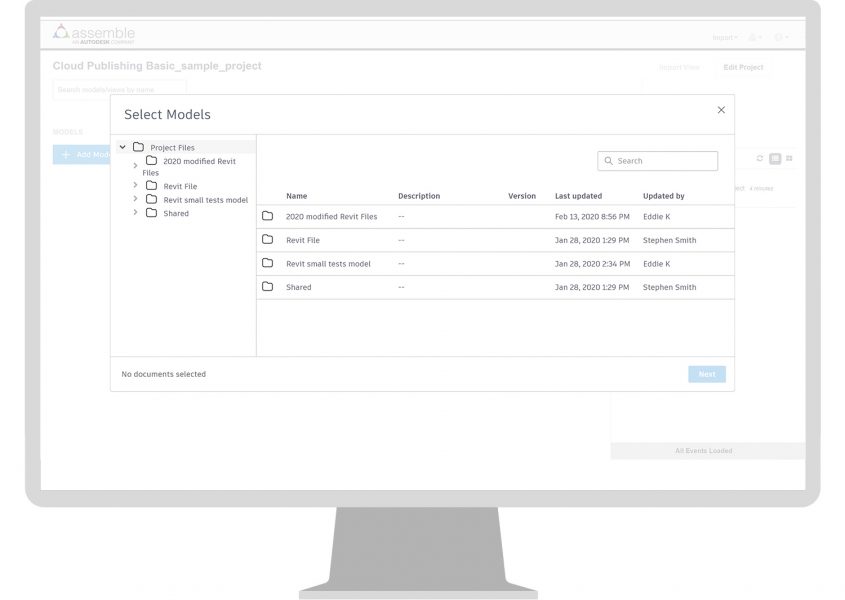Click the folder icon beside Revit File row
845x600 pixels.
(x=265, y=240)
